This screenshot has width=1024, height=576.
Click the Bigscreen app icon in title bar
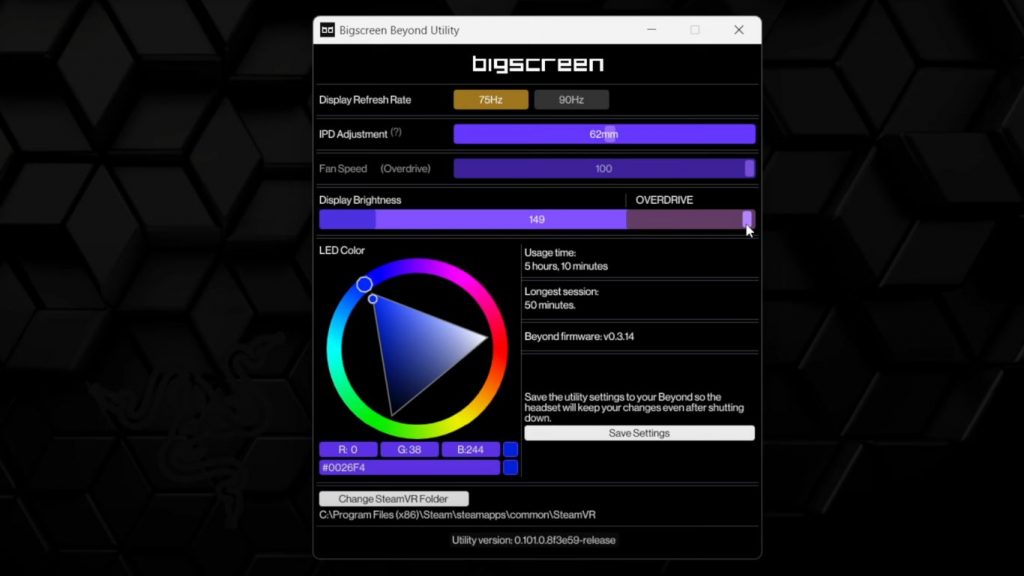point(327,30)
